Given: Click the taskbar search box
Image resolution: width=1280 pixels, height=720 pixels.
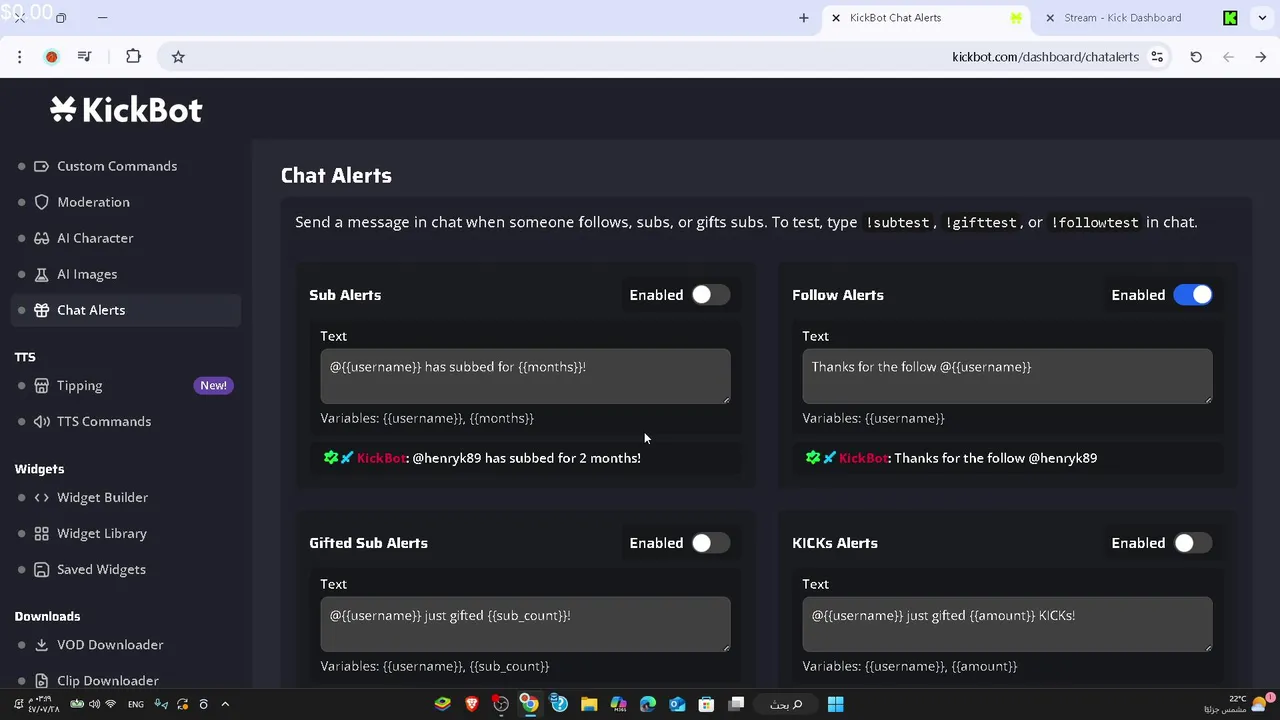Looking at the screenshot, I should [785, 704].
